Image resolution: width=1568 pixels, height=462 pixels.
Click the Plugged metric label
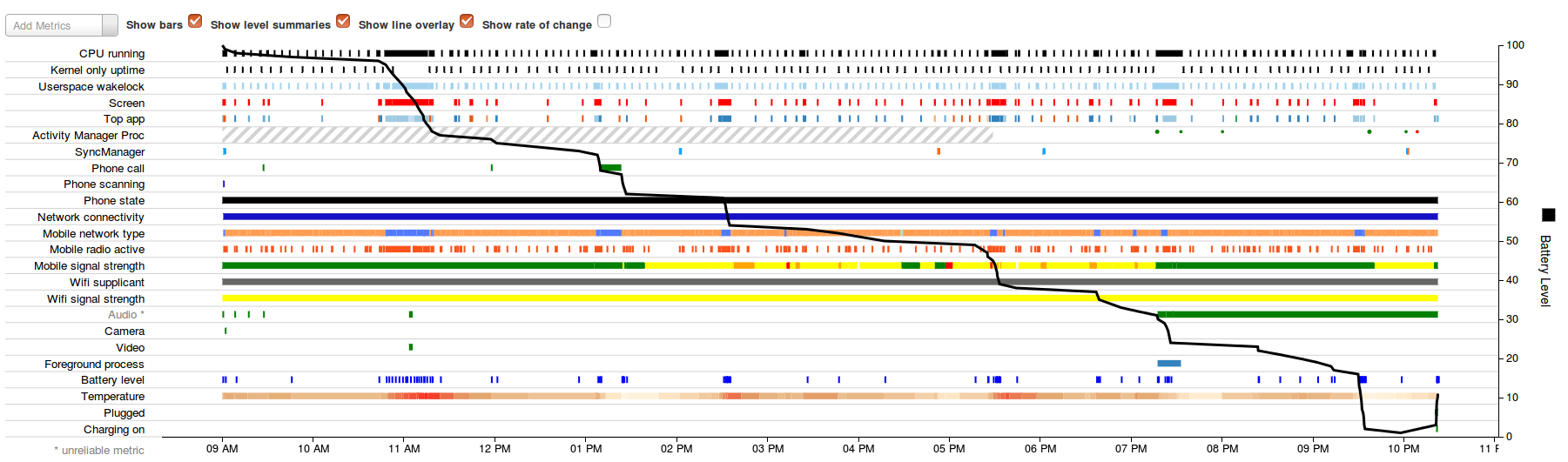(124, 413)
